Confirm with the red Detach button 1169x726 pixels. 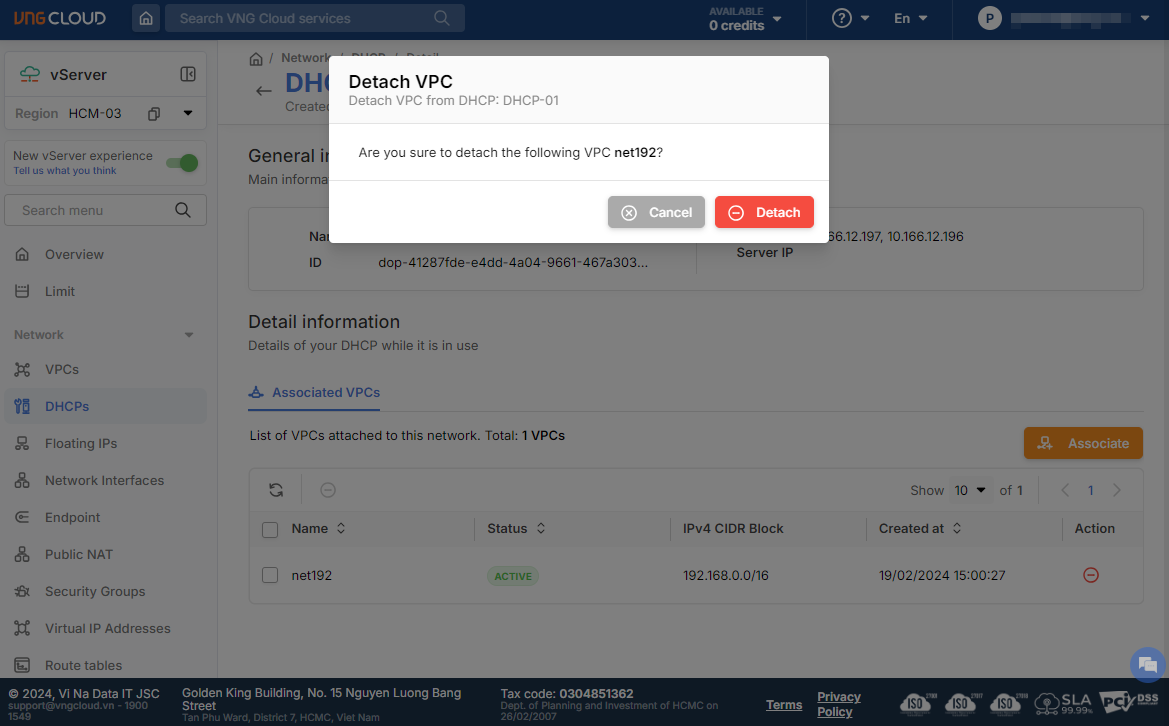[x=764, y=212]
